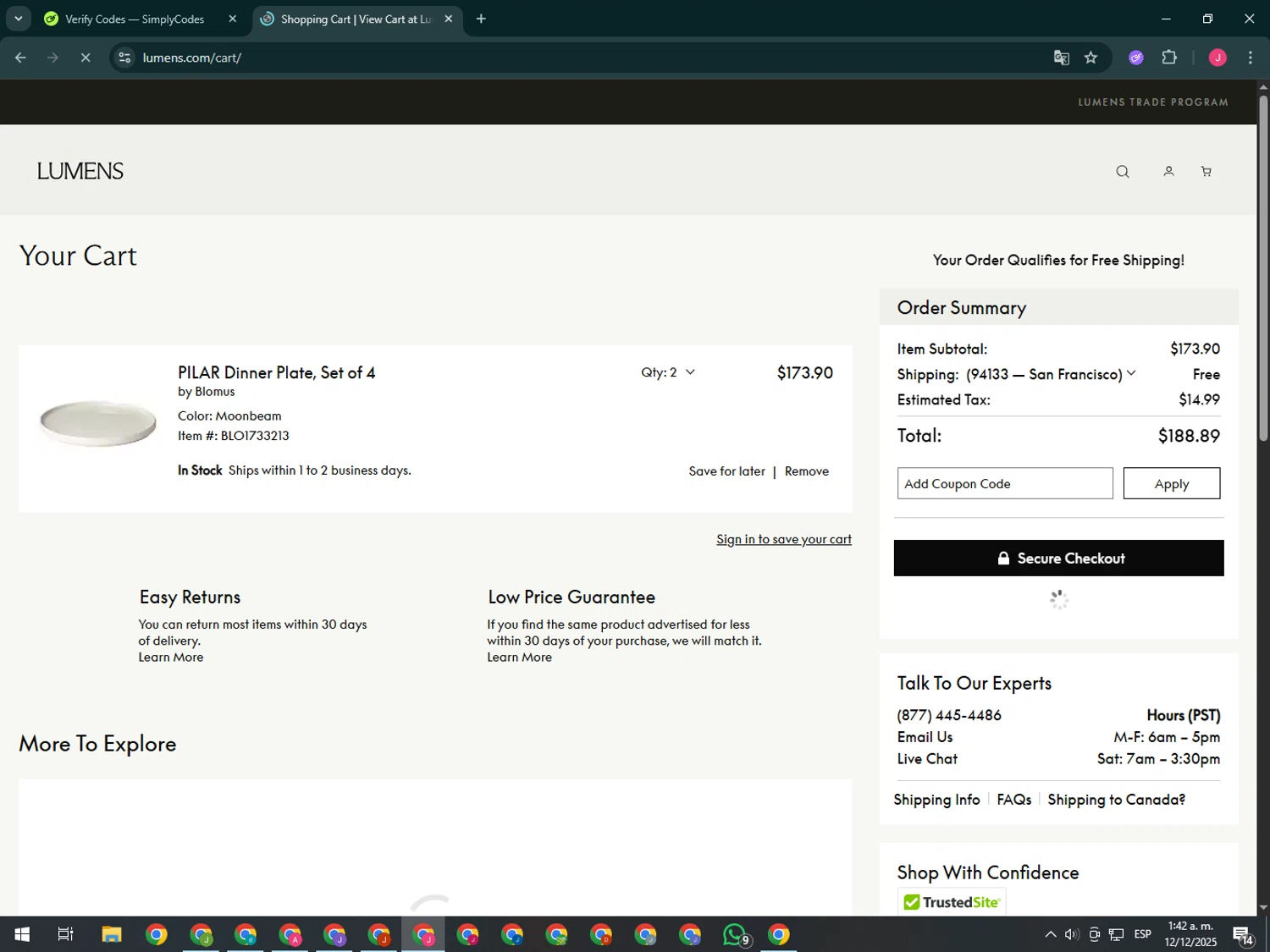
Task: Click the Secure Checkout button
Action: coord(1058,559)
